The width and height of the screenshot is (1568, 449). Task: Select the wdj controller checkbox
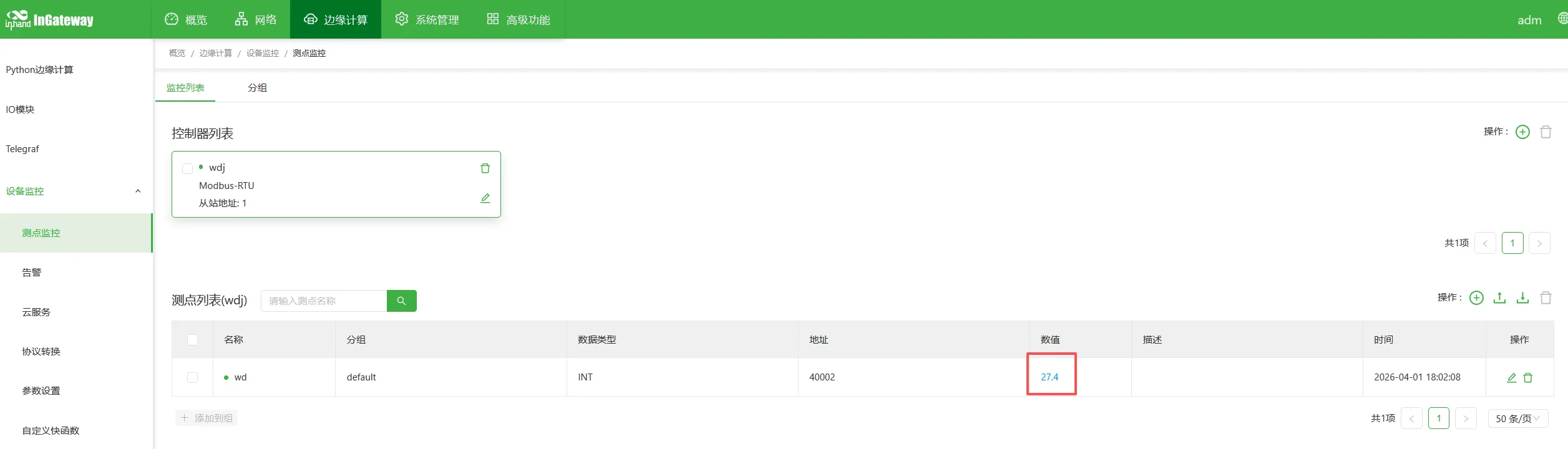[187, 168]
